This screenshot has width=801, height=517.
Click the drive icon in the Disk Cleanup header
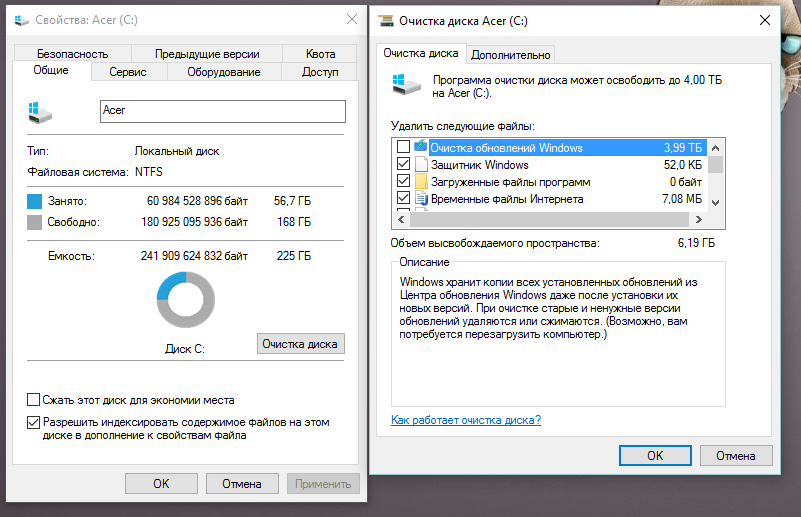pyautogui.click(x=407, y=85)
